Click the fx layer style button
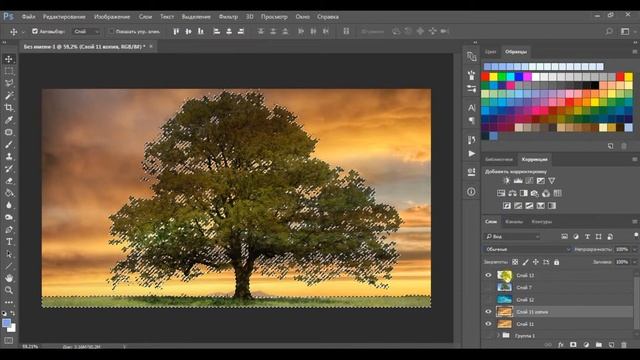This screenshot has width=640, height=360. pyautogui.click(x=560, y=345)
